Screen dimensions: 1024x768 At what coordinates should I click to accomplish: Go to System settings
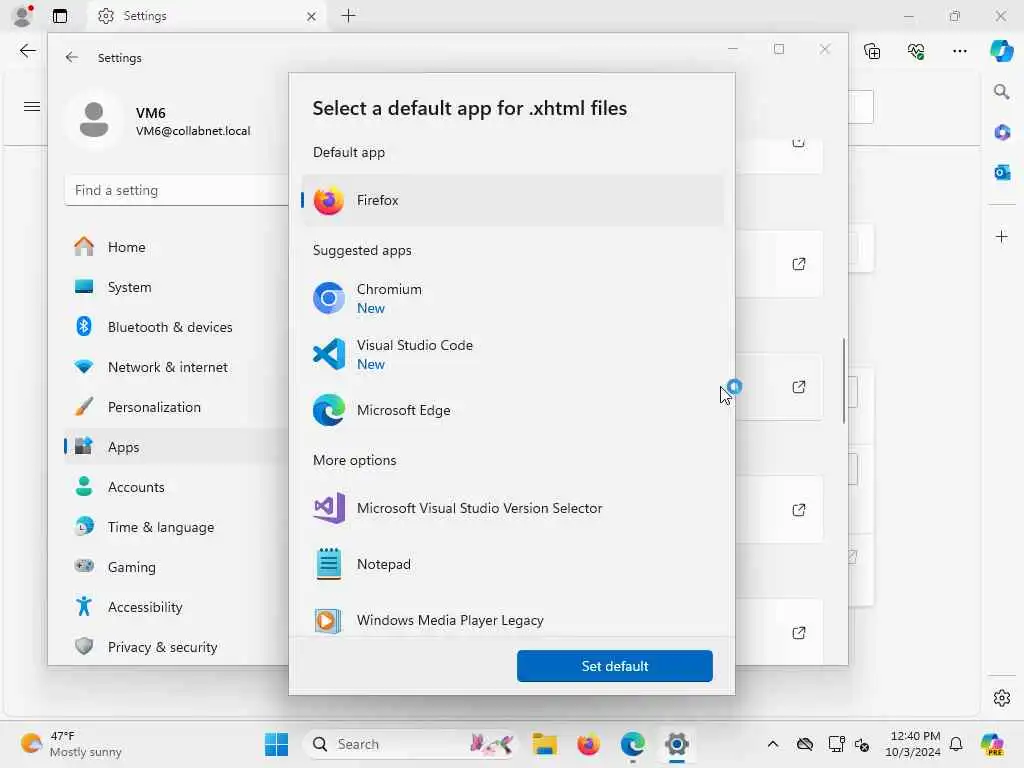pos(176,287)
